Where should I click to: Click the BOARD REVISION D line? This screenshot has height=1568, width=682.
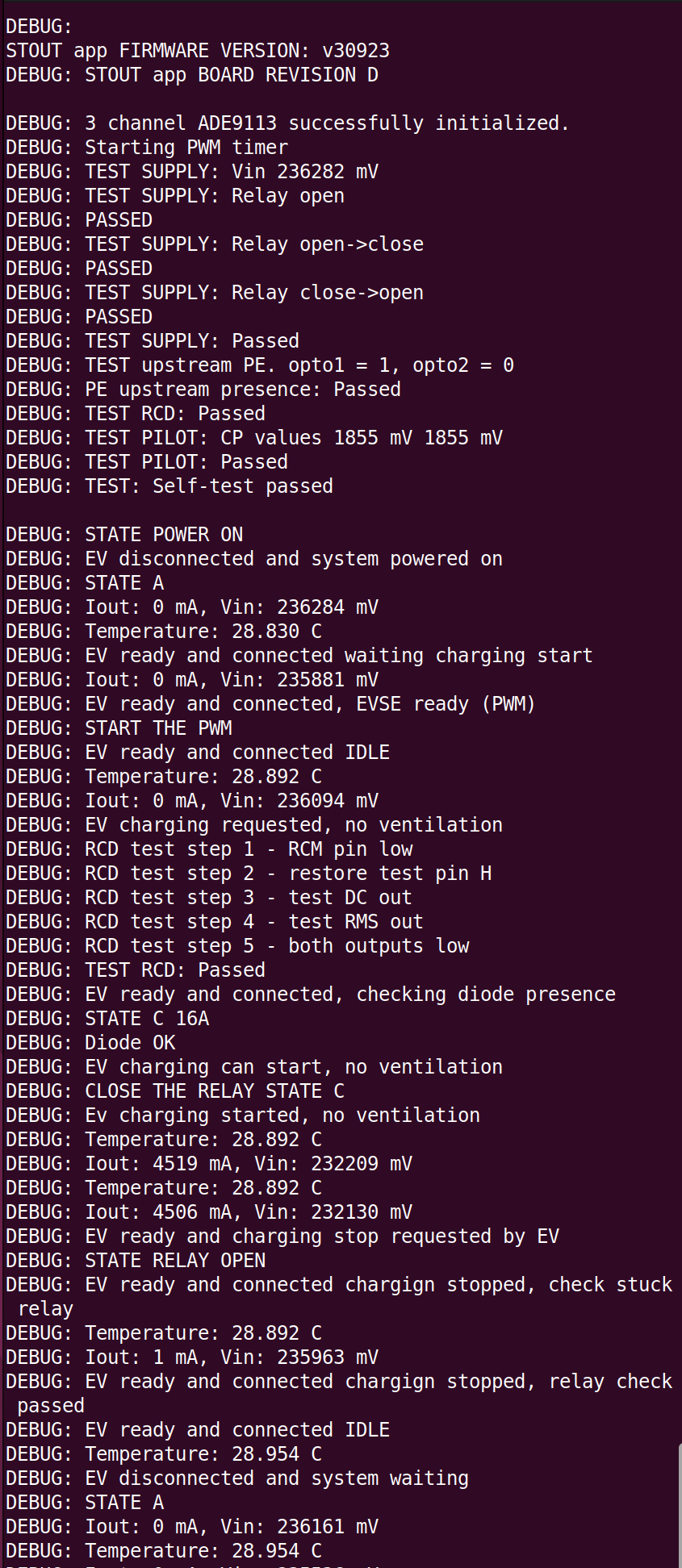[x=191, y=75]
